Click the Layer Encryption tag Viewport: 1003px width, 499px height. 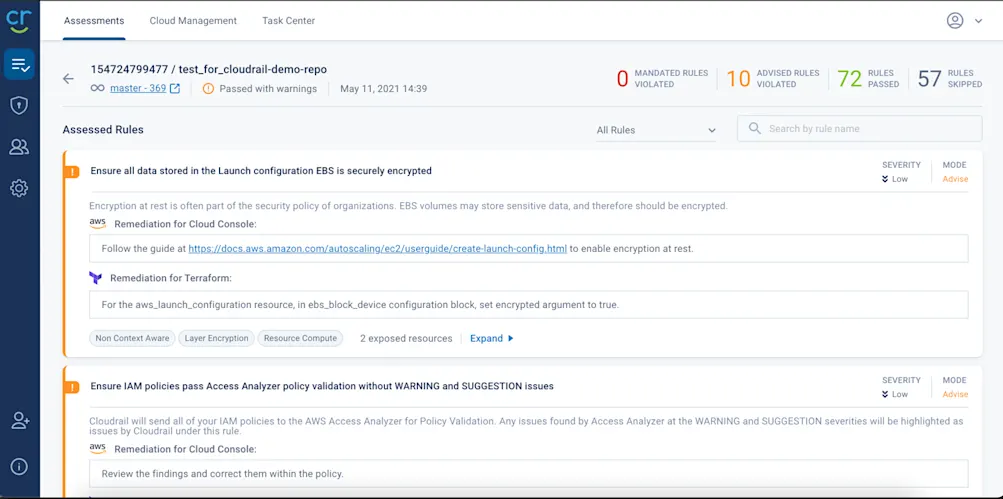click(x=216, y=338)
